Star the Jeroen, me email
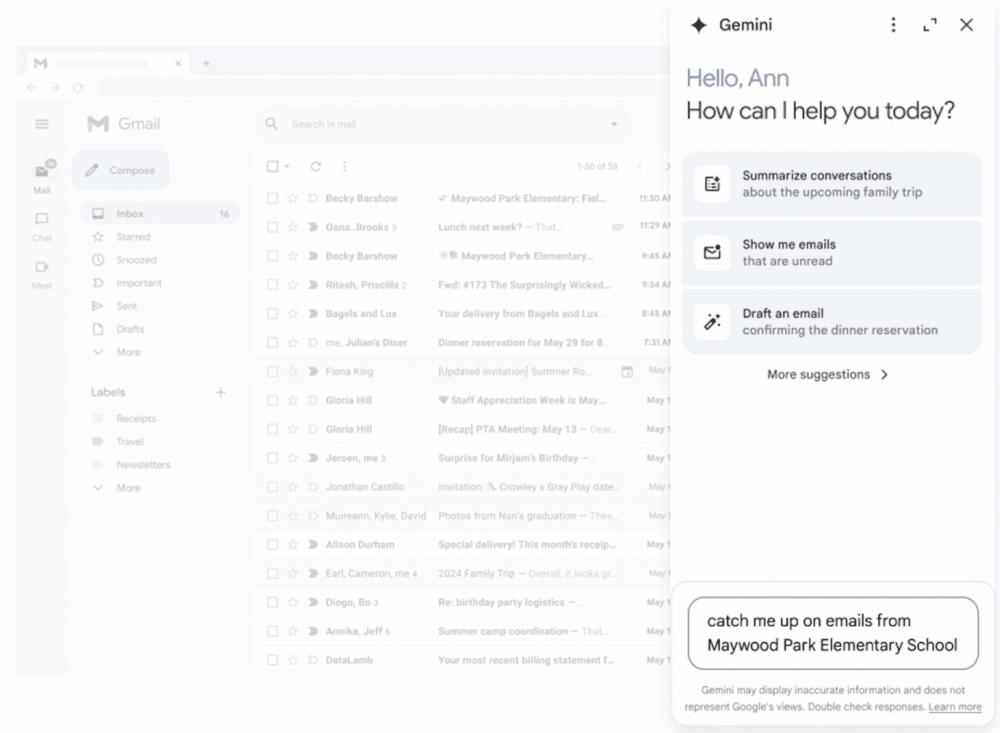The height and width of the screenshot is (733, 1000). pos(293,458)
